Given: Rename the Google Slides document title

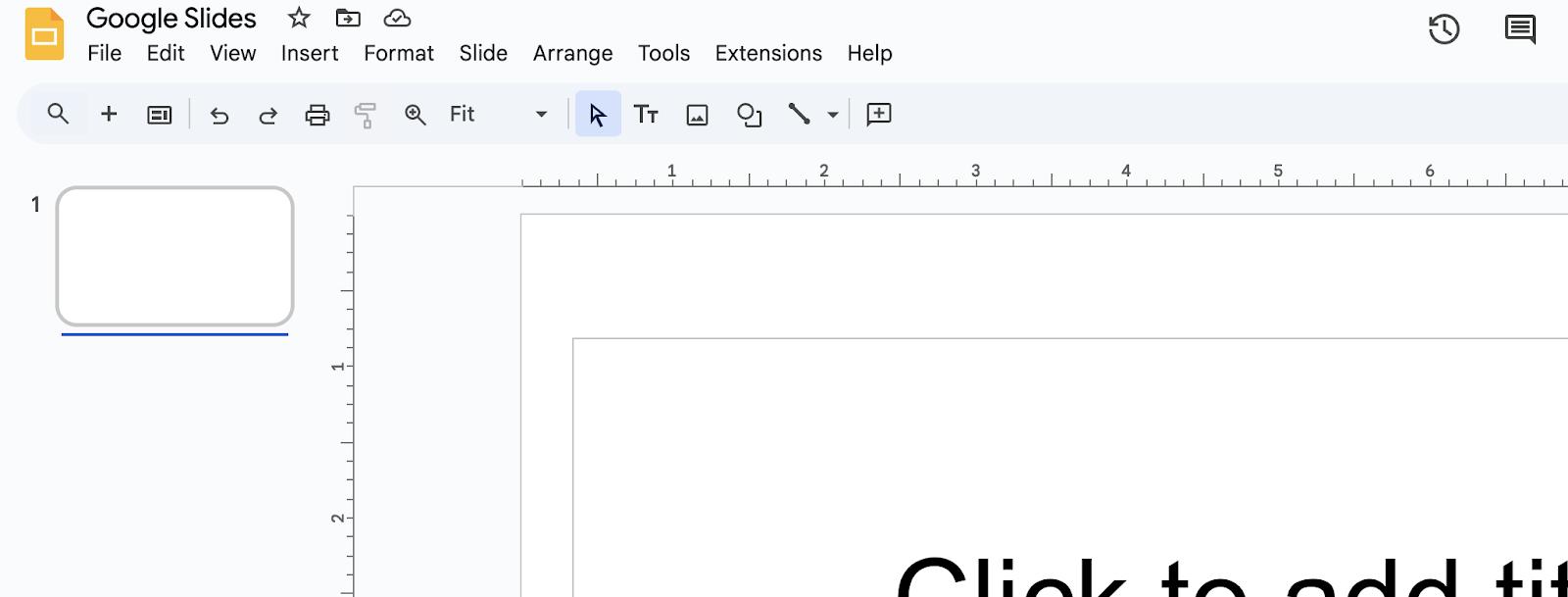Looking at the screenshot, I should coord(171,19).
